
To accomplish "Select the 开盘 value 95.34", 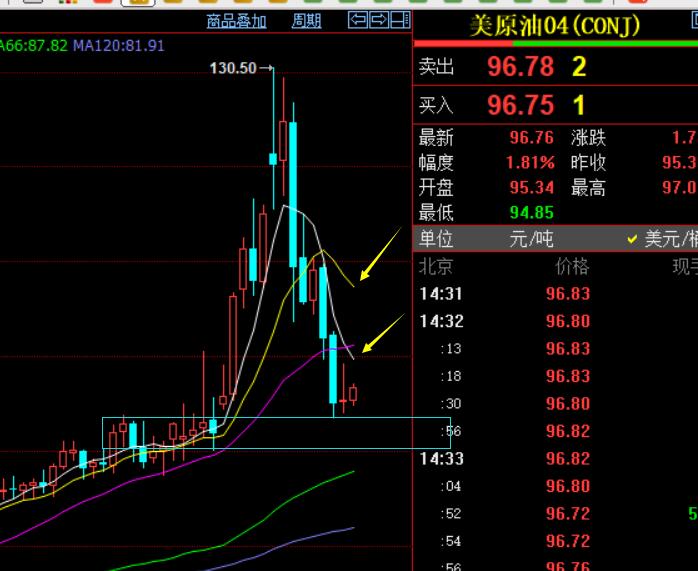I will point(532,187).
